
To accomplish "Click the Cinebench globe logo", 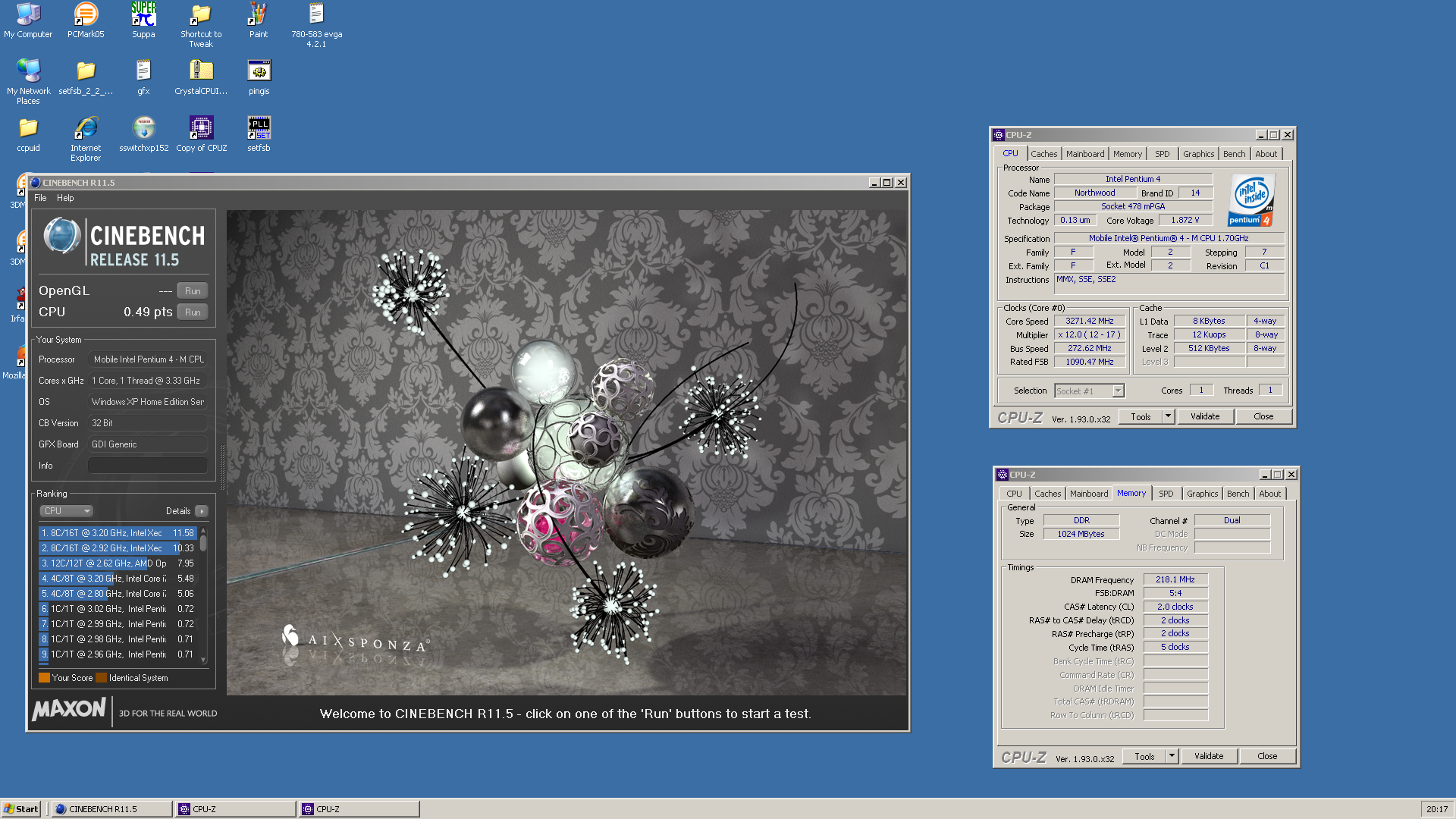I will [x=62, y=236].
